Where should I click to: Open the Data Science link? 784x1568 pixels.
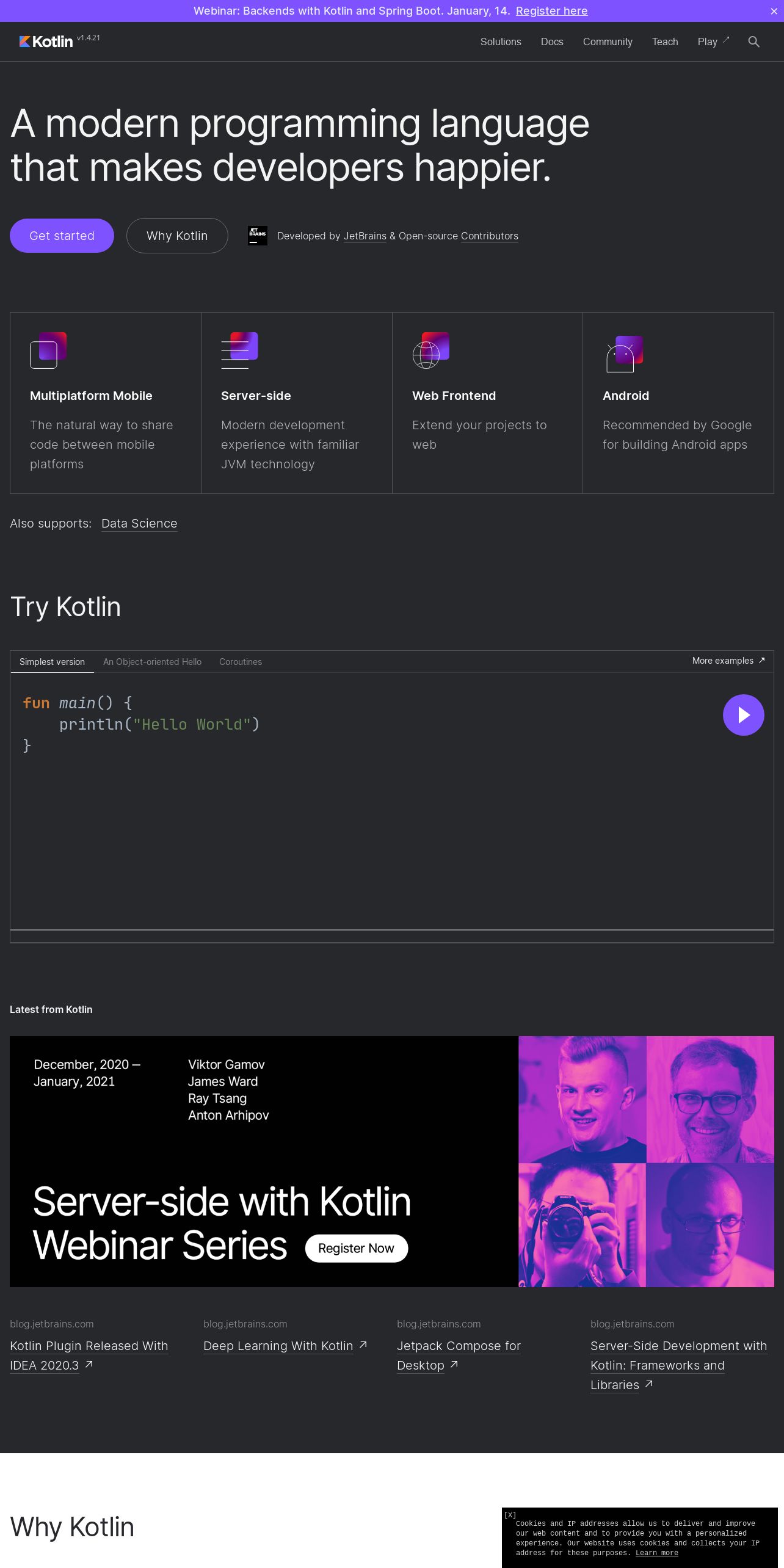point(139,523)
